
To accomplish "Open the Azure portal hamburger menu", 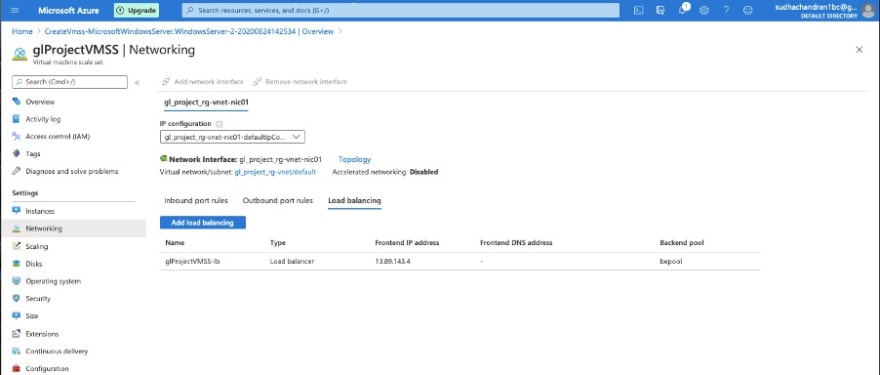I will tap(15, 10).
